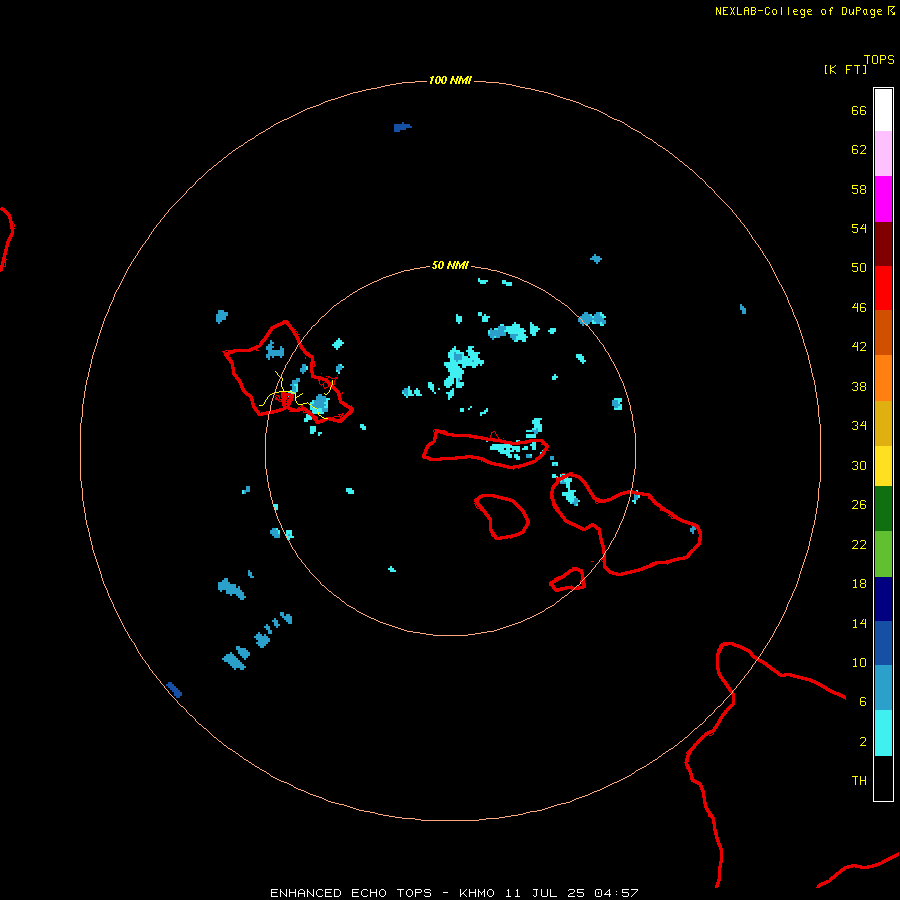Click the legend value 10

point(859,662)
